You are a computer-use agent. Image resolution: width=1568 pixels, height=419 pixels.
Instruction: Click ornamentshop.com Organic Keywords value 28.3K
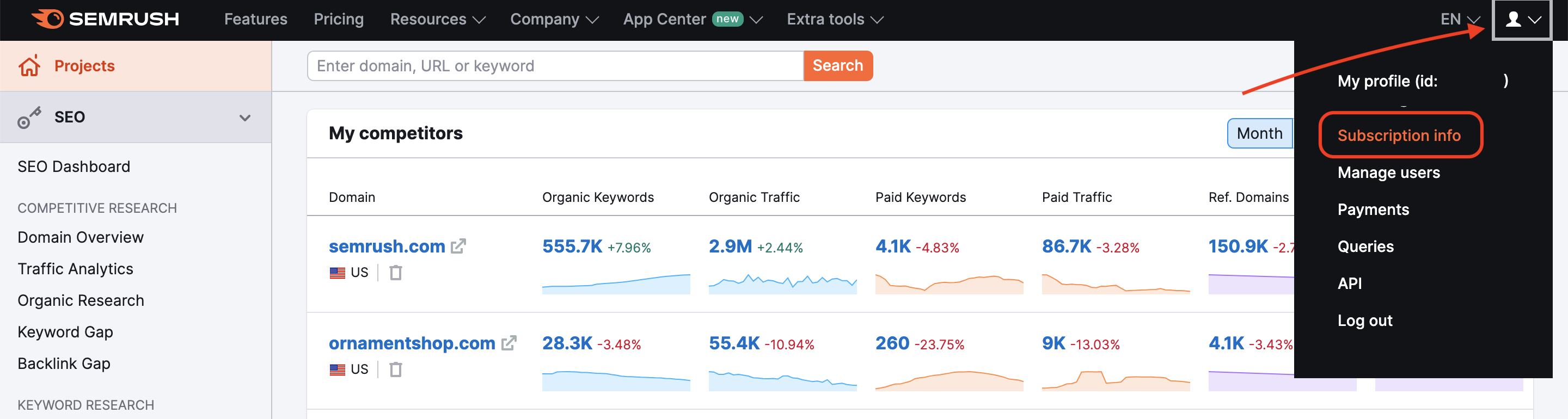click(x=567, y=343)
